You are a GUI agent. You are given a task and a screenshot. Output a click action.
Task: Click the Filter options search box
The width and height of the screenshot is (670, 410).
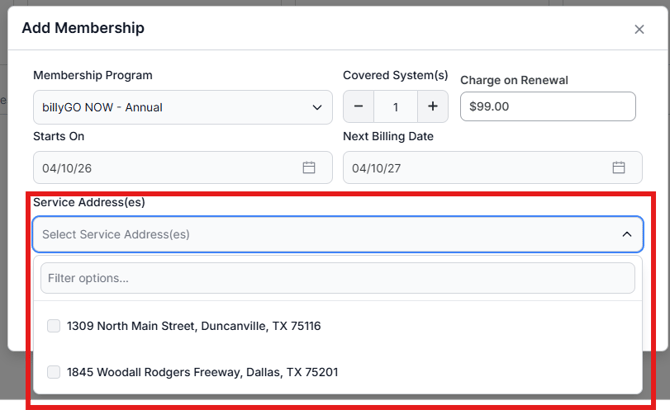click(337, 278)
